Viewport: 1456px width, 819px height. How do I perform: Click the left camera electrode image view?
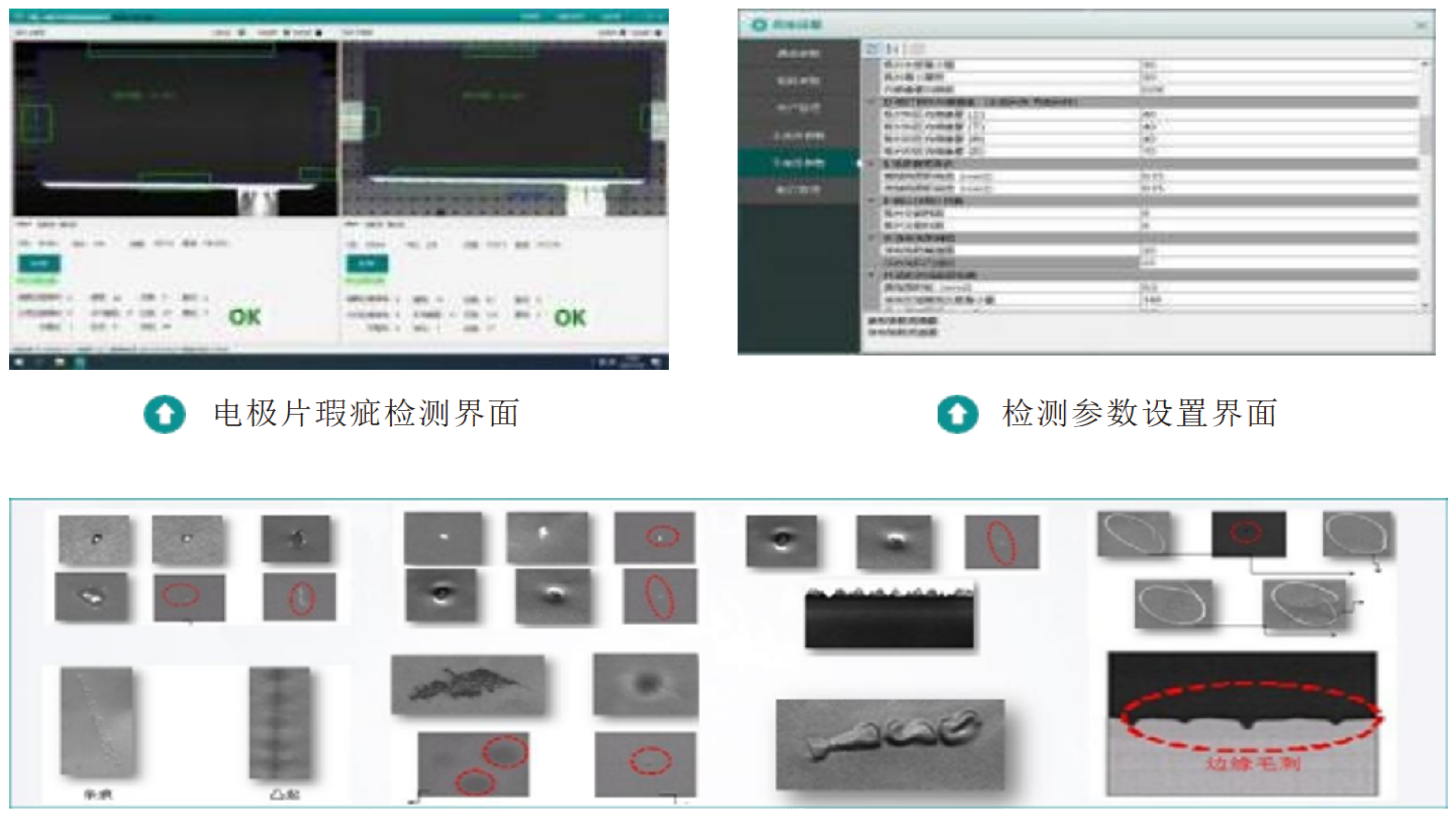click(x=176, y=128)
